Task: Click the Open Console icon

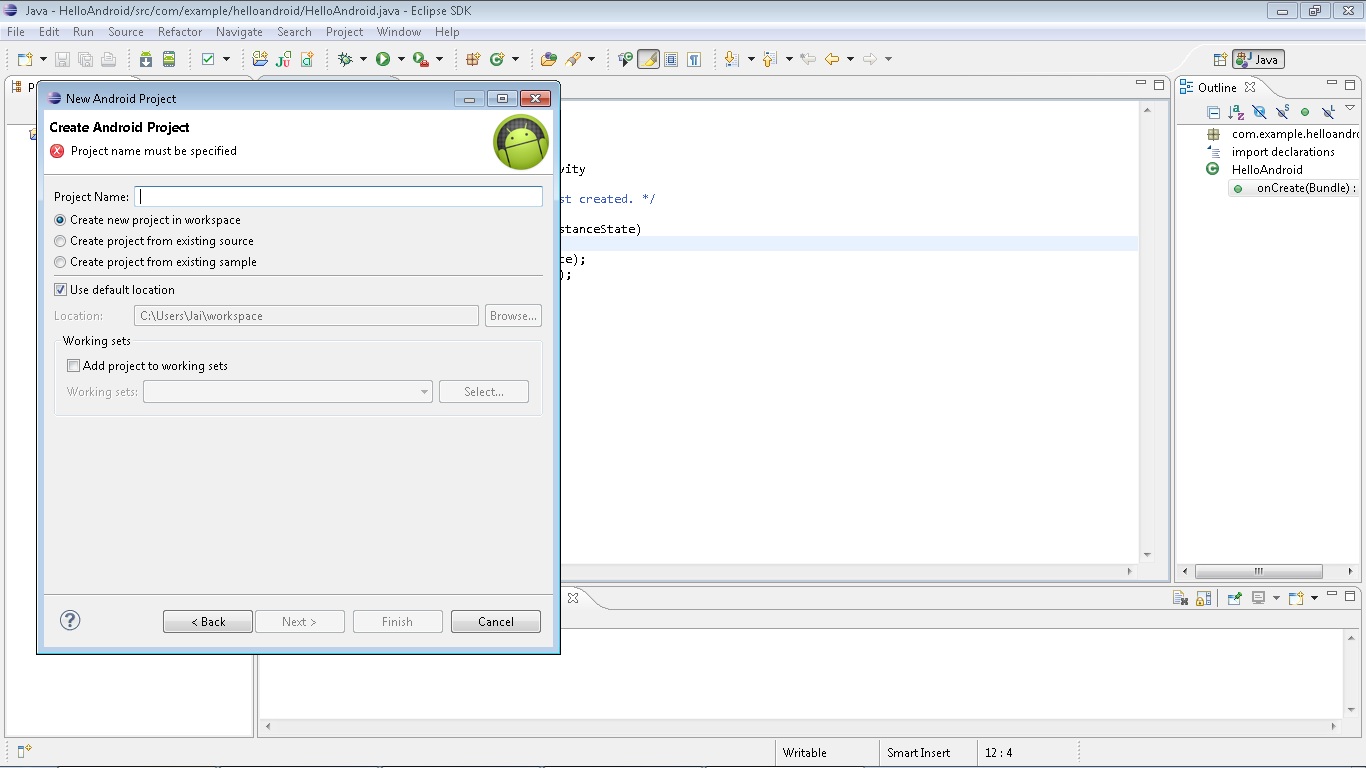Action: pos(1296,598)
